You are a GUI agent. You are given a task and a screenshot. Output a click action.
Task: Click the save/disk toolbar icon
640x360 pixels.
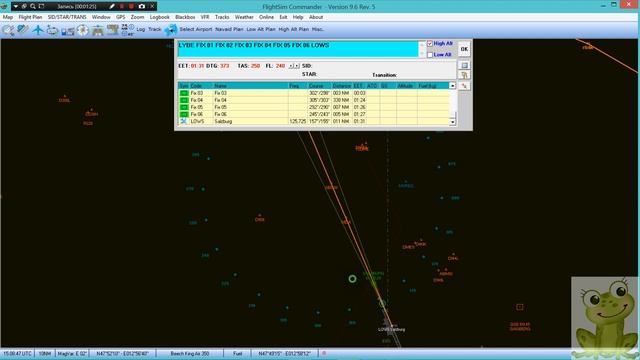[x=67, y=31]
